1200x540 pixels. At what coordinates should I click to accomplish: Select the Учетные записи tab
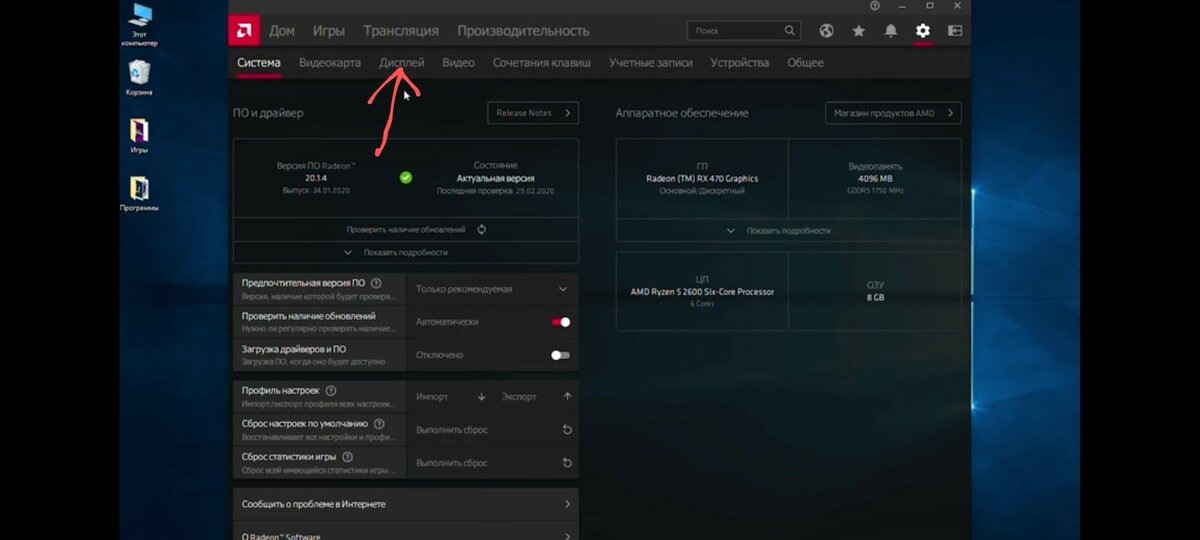point(651,63)
